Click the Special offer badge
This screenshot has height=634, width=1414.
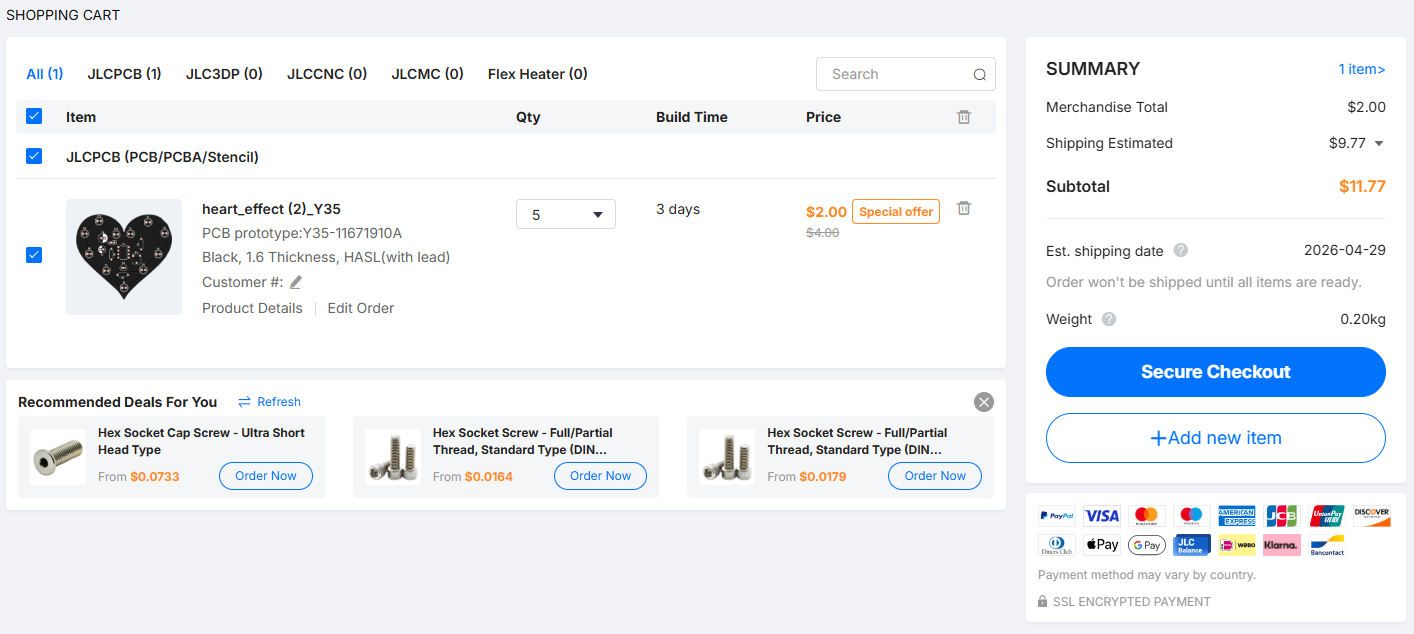point(896,212)
